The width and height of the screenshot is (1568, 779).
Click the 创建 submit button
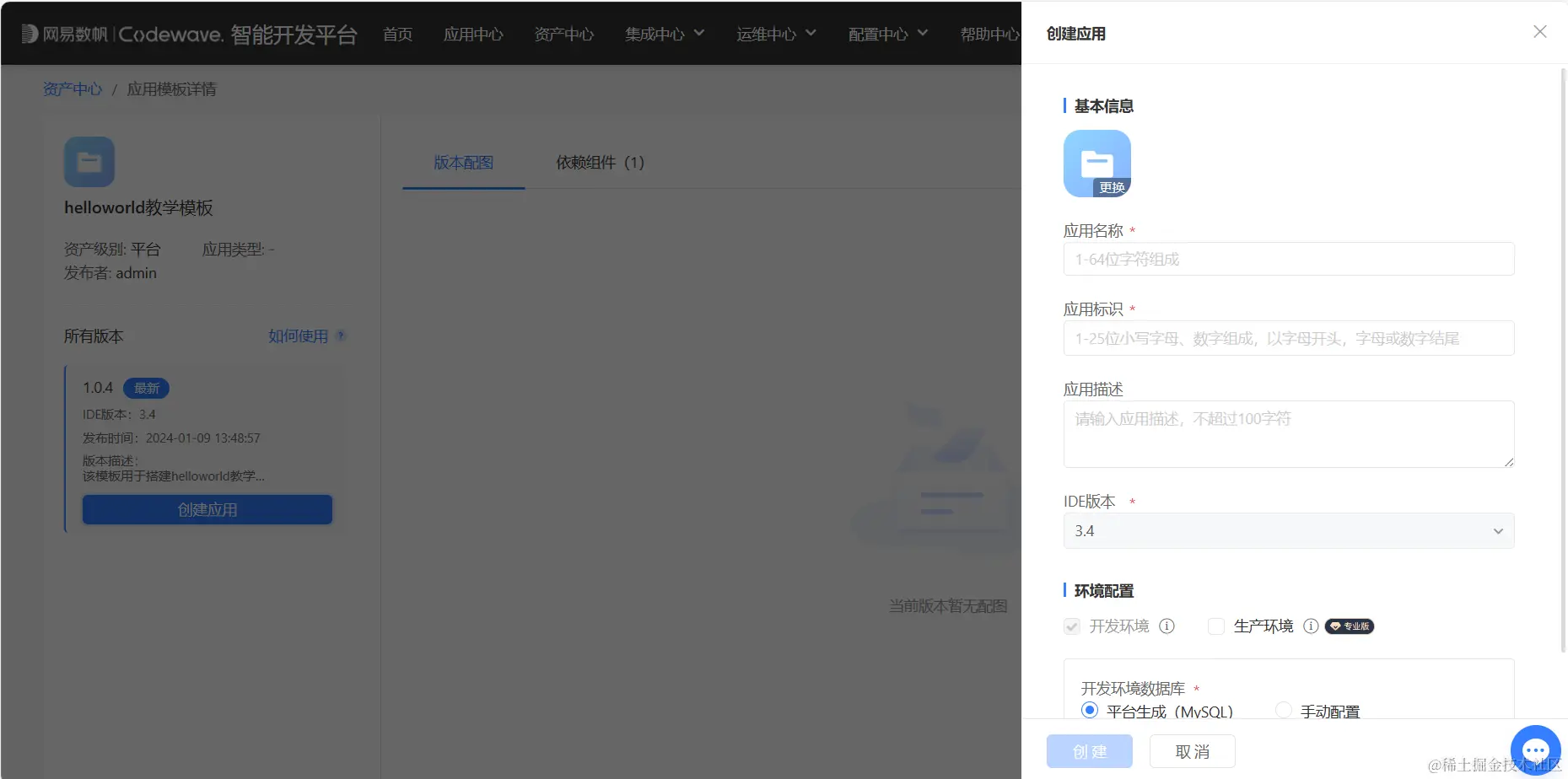(1090, 751)
